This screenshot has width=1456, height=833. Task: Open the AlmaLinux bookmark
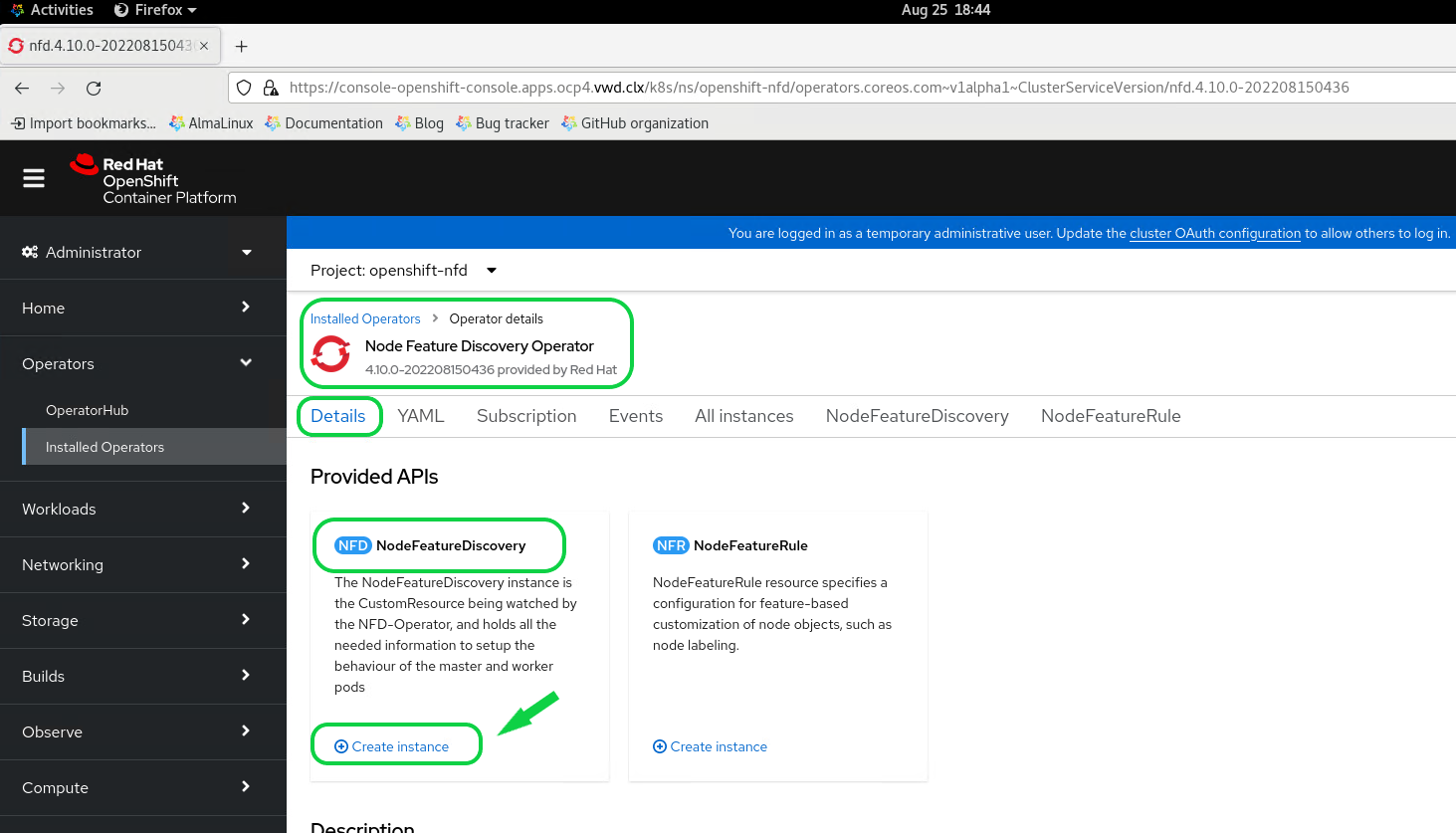pyautogui.click(x=211, y=123)
